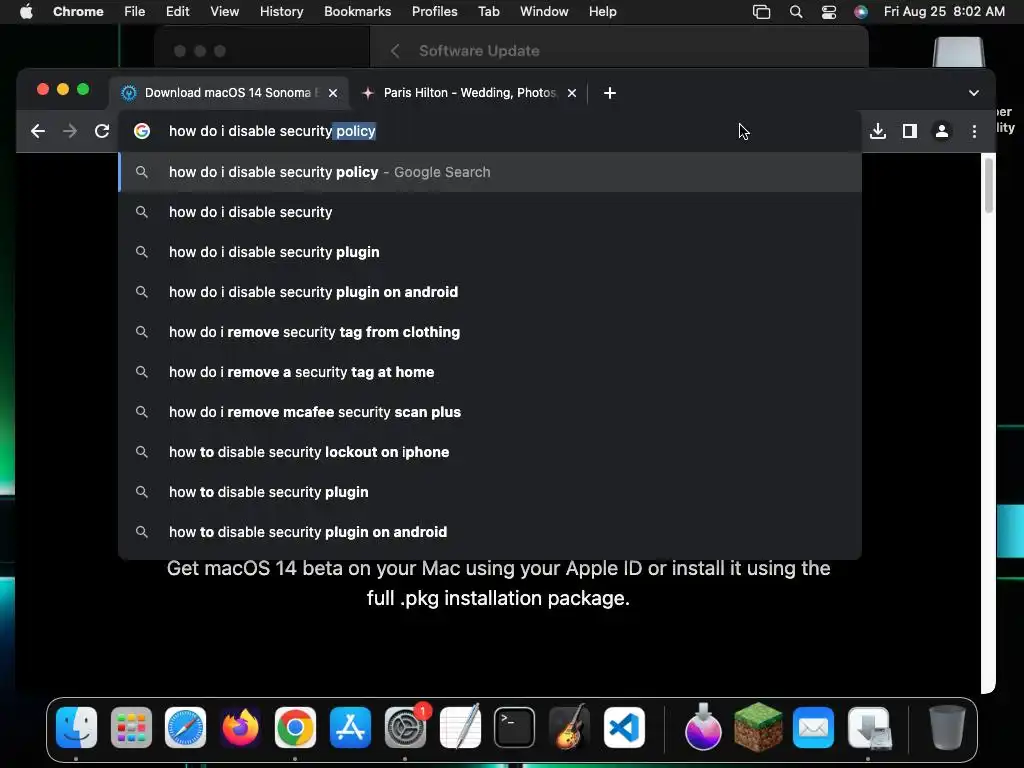Screen dimensions: 1024x768
Task: Choose 'how do i disable security plugin on android'
Action: point(490,292)
